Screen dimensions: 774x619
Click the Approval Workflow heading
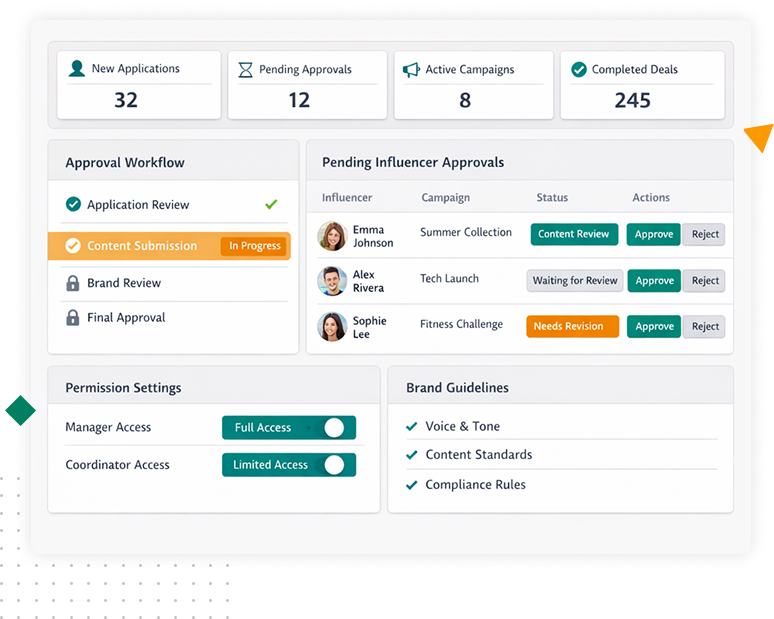[125, 163]
